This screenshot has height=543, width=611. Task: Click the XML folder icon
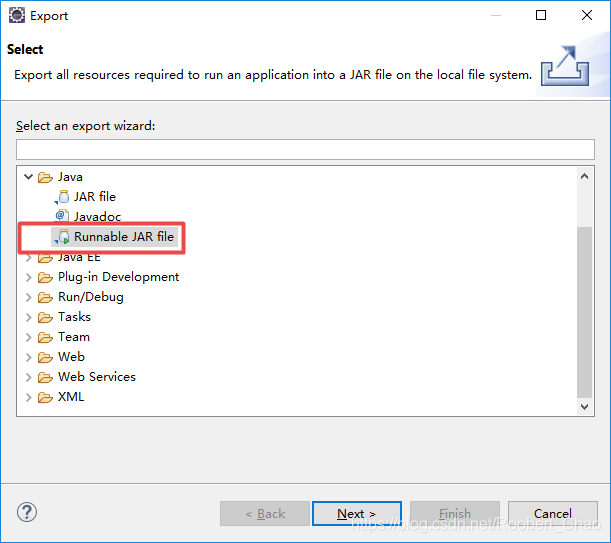click(45, 397)
